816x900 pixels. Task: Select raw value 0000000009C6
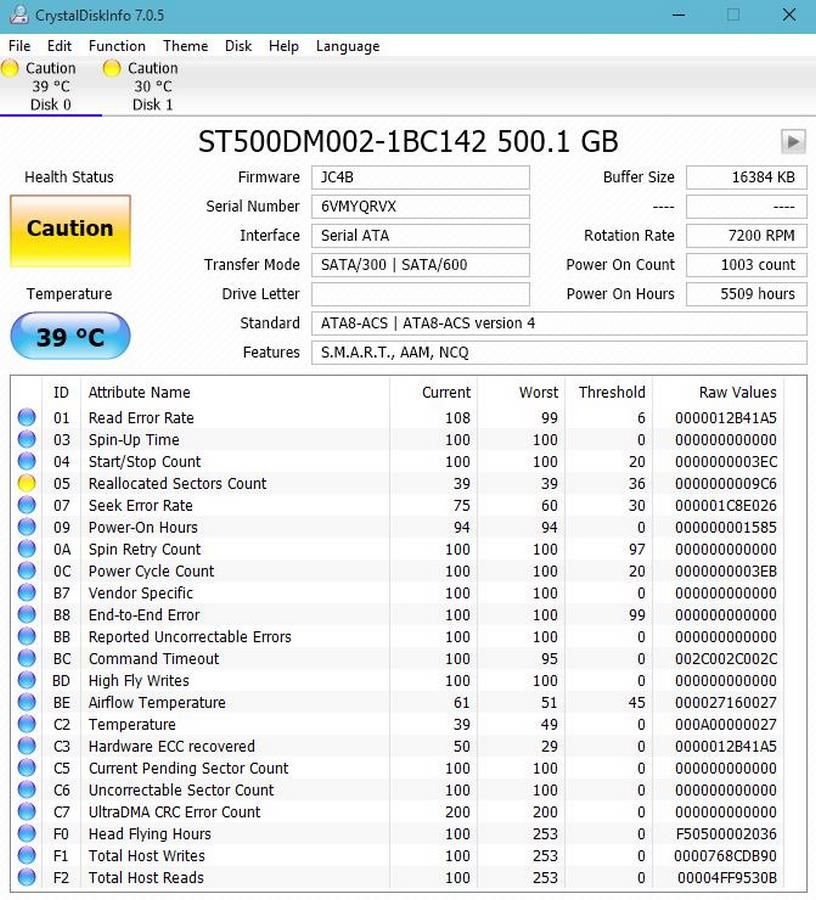coord(725,484)
